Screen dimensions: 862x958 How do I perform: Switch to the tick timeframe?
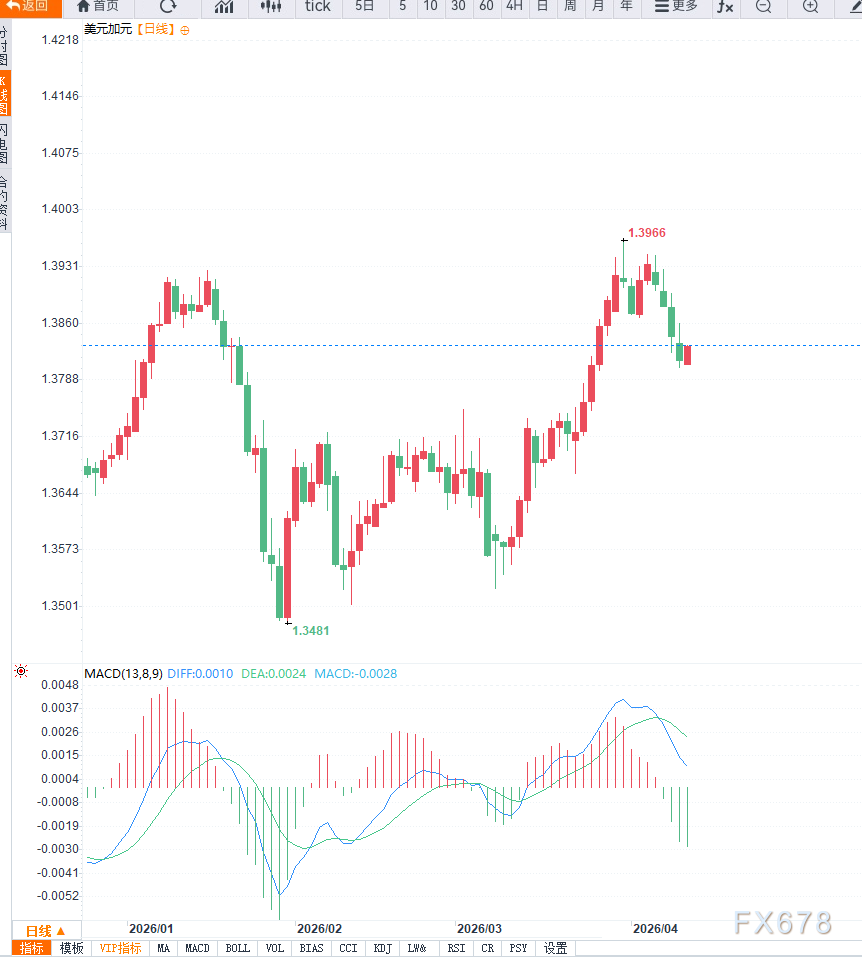[317, 6]
